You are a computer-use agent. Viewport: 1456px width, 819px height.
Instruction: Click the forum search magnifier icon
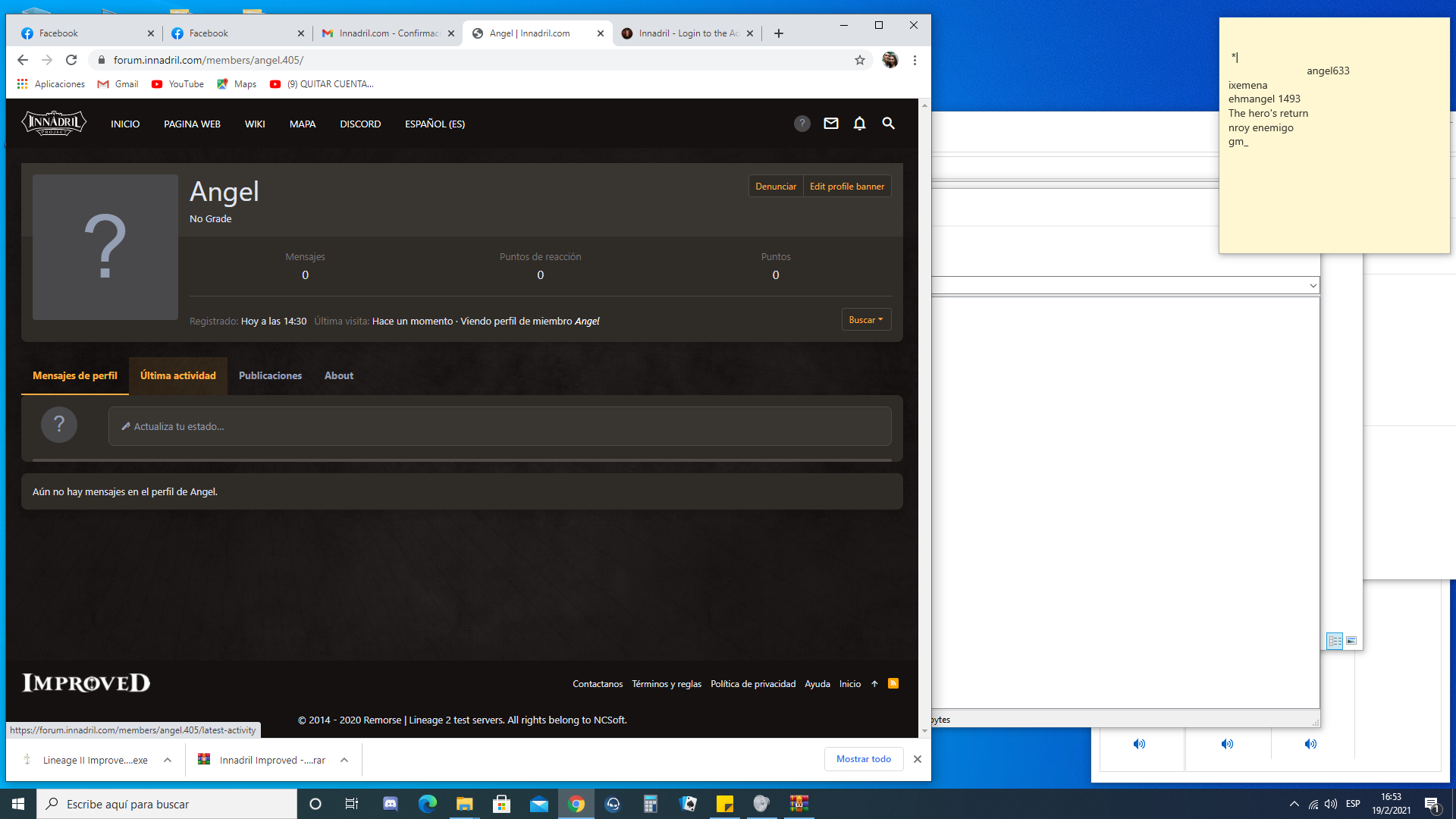click(888, 124)
